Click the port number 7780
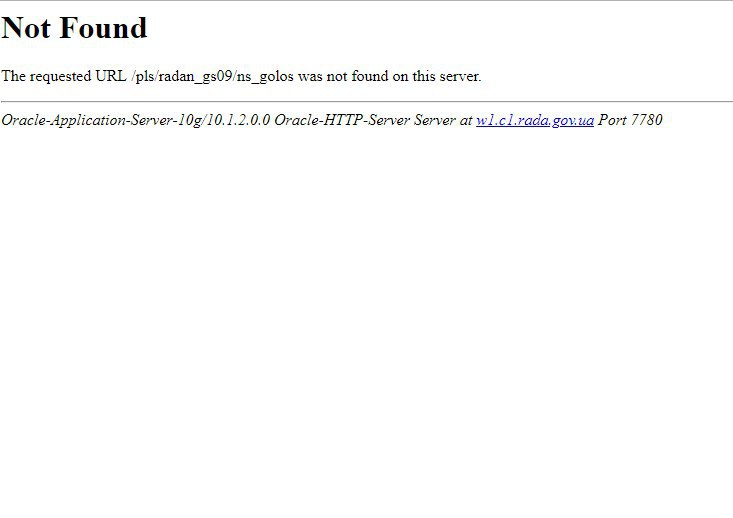 click(x=647, y=120)
